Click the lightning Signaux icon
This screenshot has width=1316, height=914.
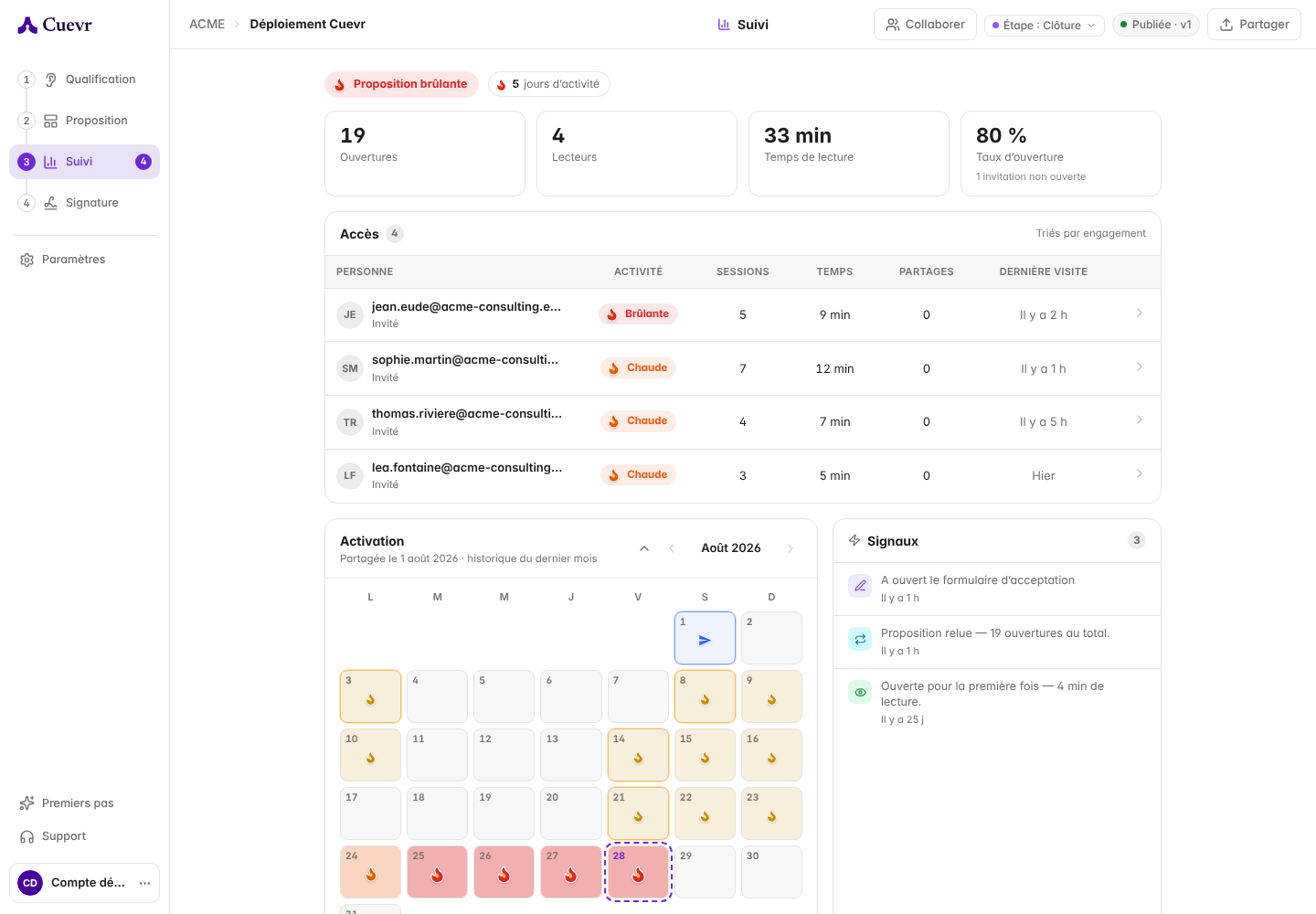[x=854, y=540]
